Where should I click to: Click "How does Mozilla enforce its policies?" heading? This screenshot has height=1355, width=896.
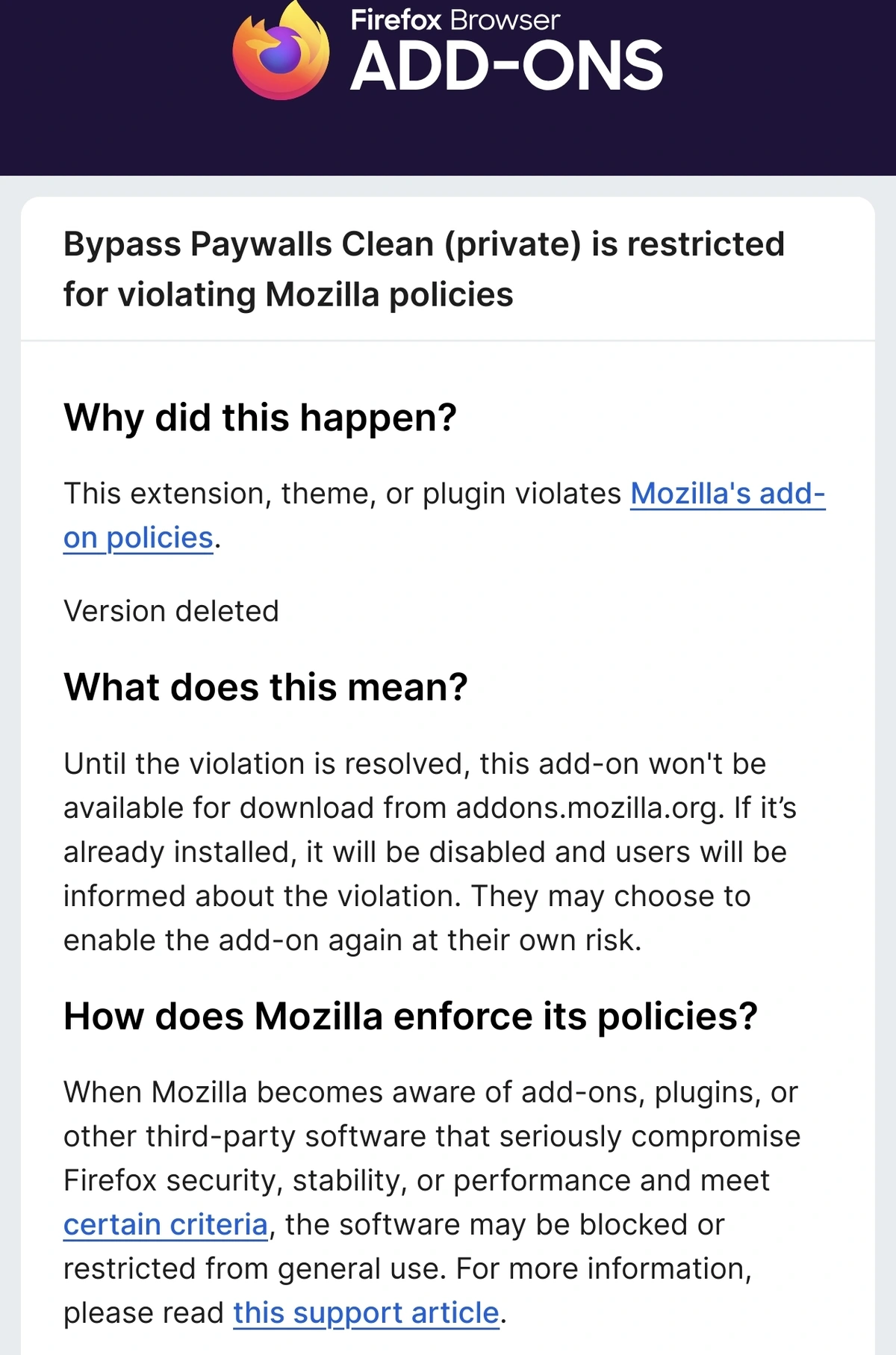(x=410, y=1017)
